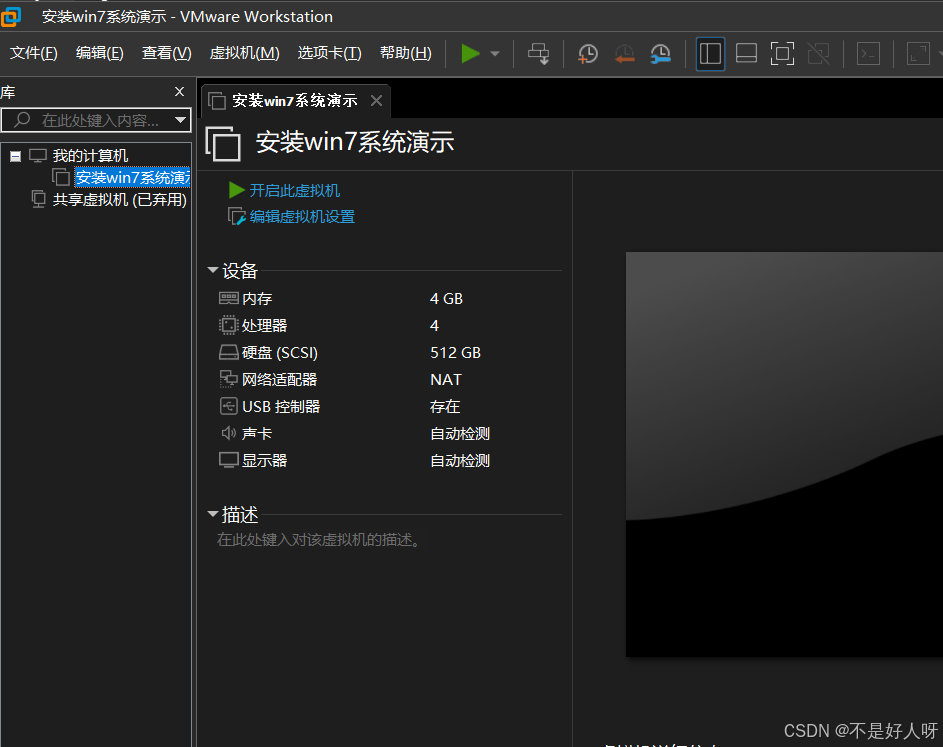The height and width of the screenshot is (747, 943).
Task: Open the 查看(V) menu
Action: (x=167, y=53)
